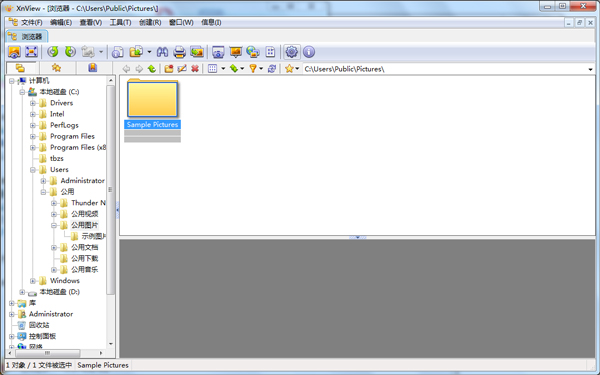The image size is (600, 375).
Task: Open view mode dropdown arrow
Action: [x=223, y=69]
